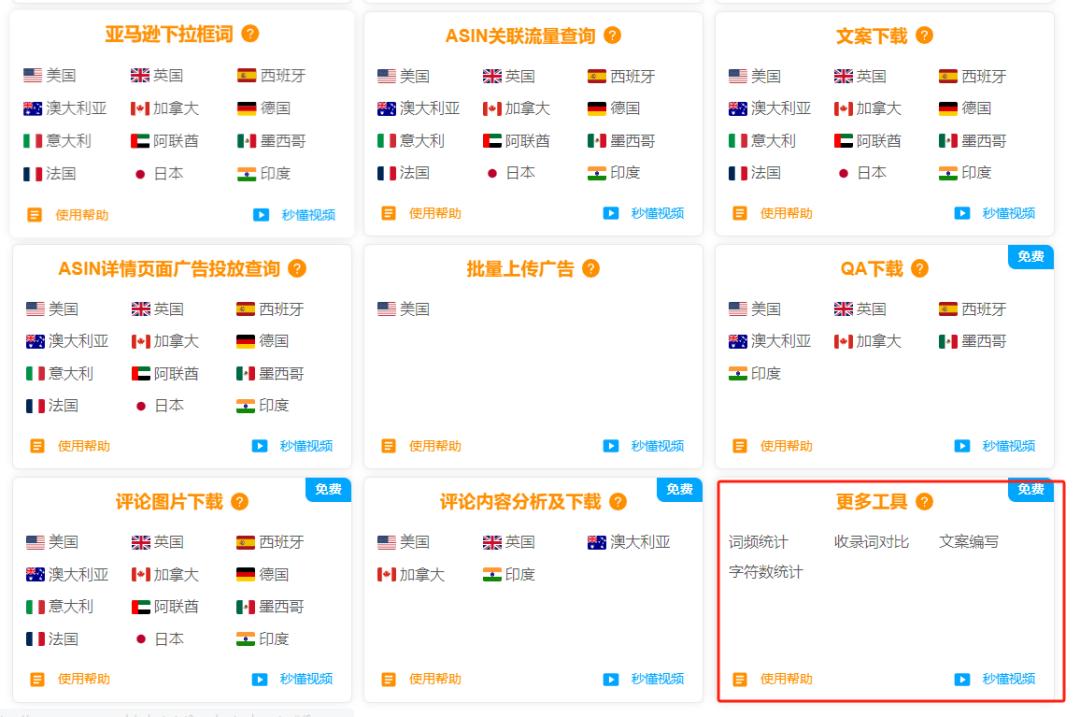The image size is (1080, 717).
Task: Open 秒懂视频 link in QA下载 card
Action: coord(1008,446)
